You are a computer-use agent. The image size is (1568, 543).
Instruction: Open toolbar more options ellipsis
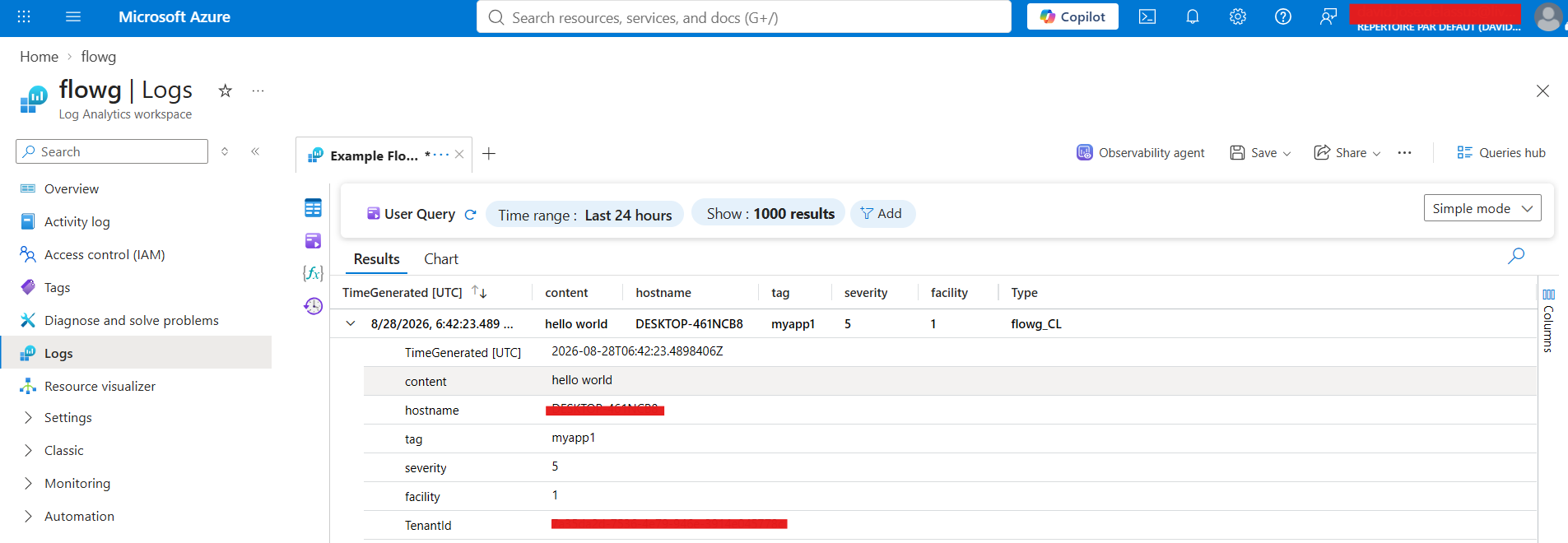click(x=1404, y=152)
